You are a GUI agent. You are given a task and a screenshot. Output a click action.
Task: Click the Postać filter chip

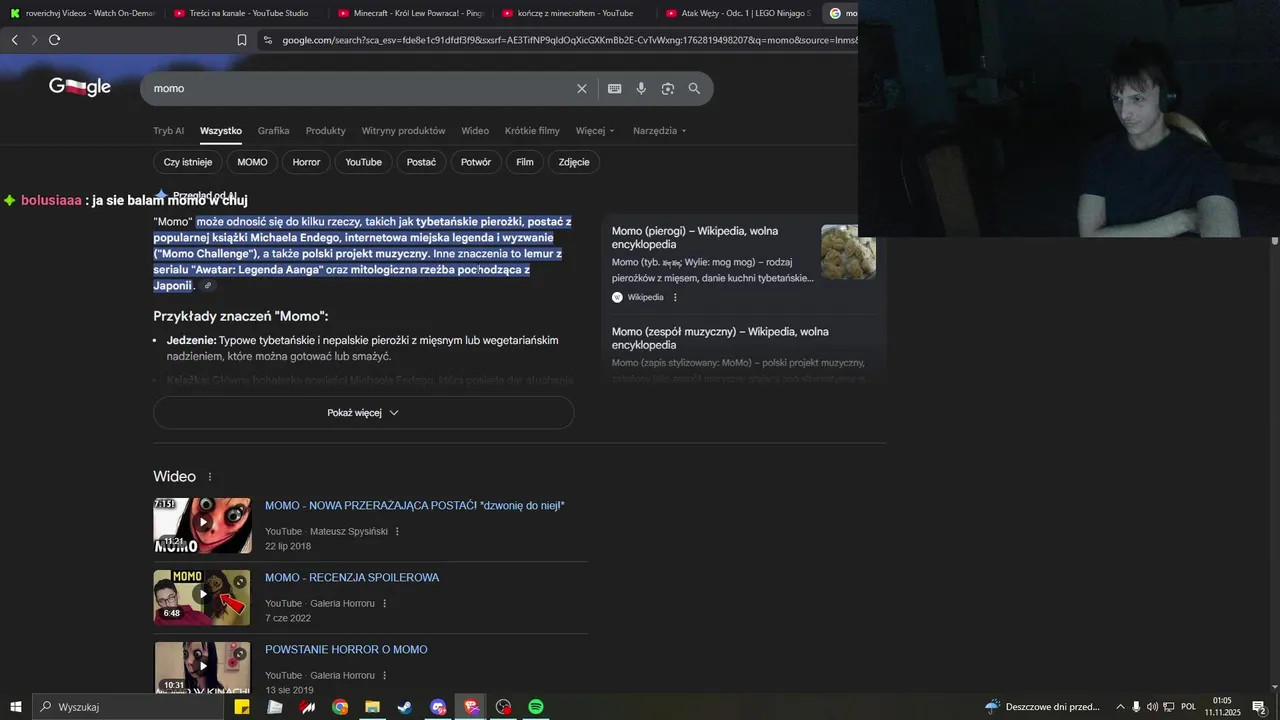click(421, 162)
